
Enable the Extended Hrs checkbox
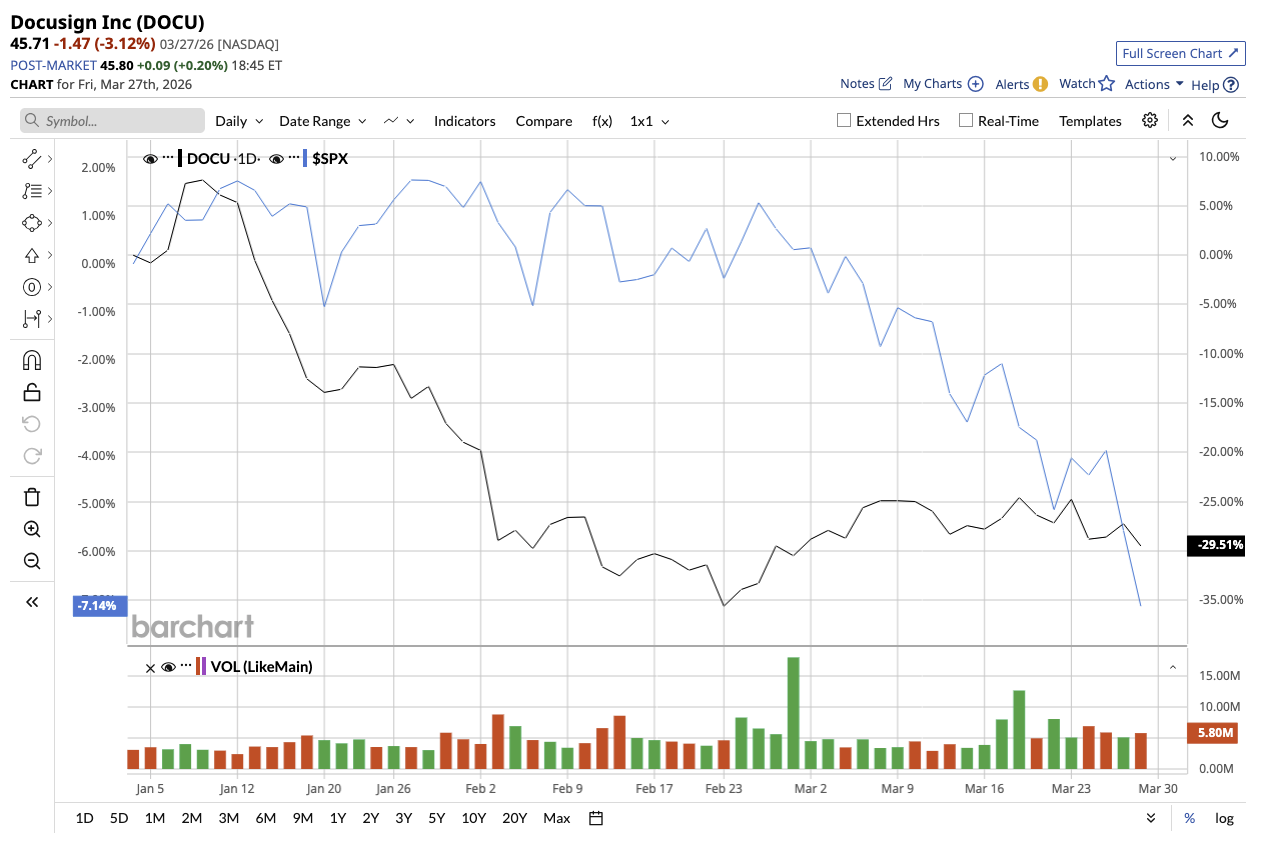844,120
